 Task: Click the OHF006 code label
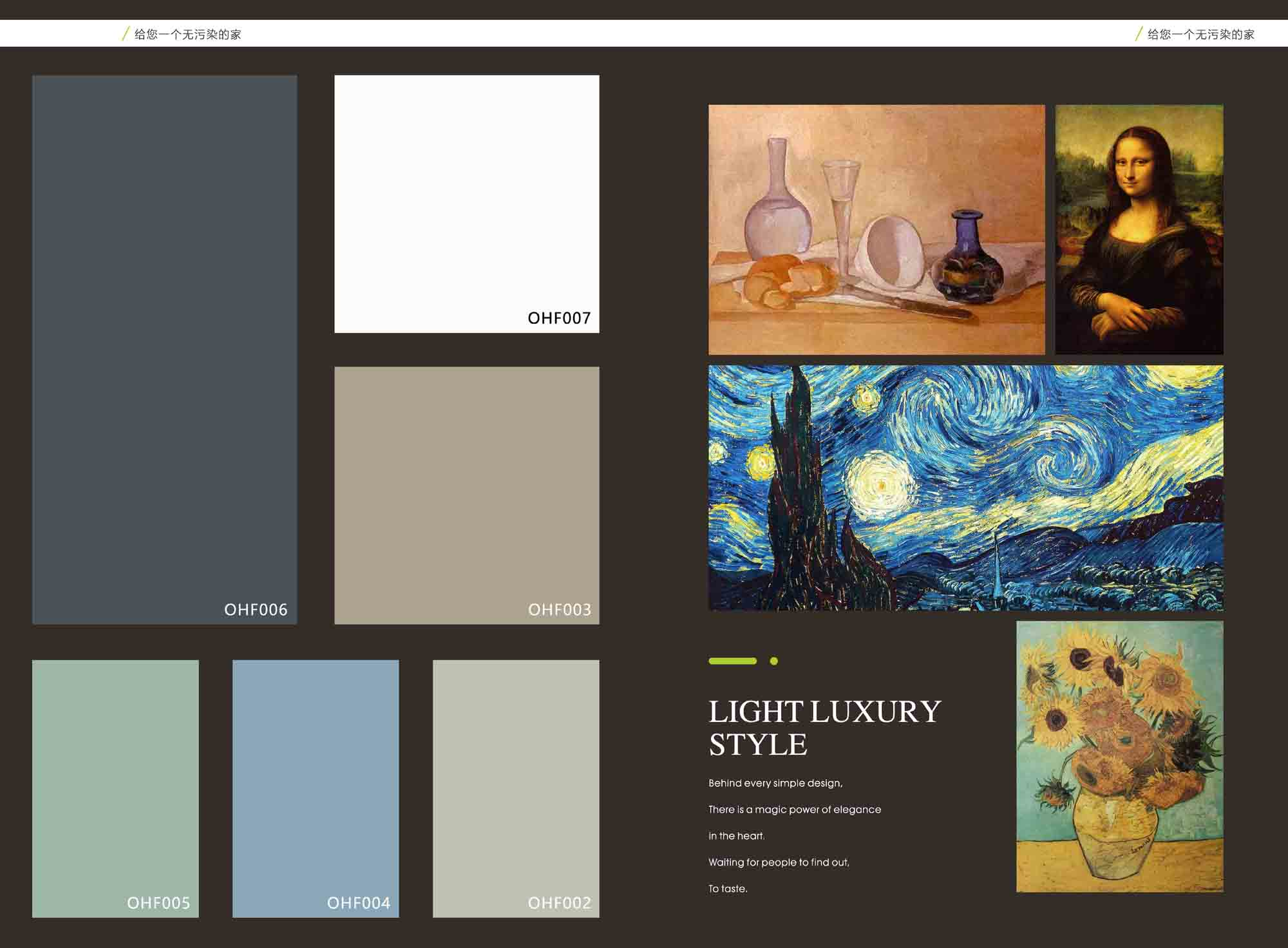256,610
